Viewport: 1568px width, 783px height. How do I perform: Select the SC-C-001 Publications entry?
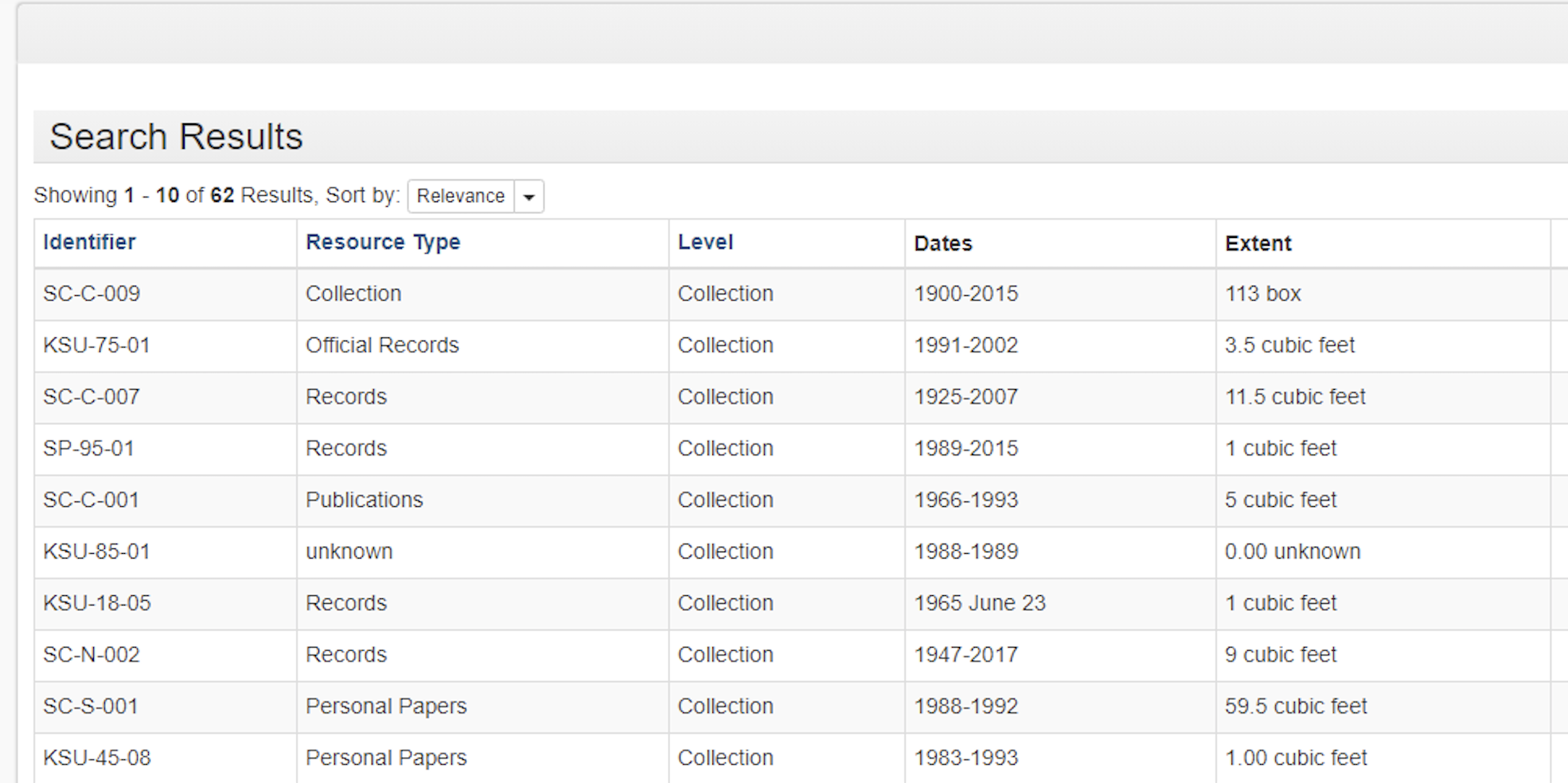[91, 500]
